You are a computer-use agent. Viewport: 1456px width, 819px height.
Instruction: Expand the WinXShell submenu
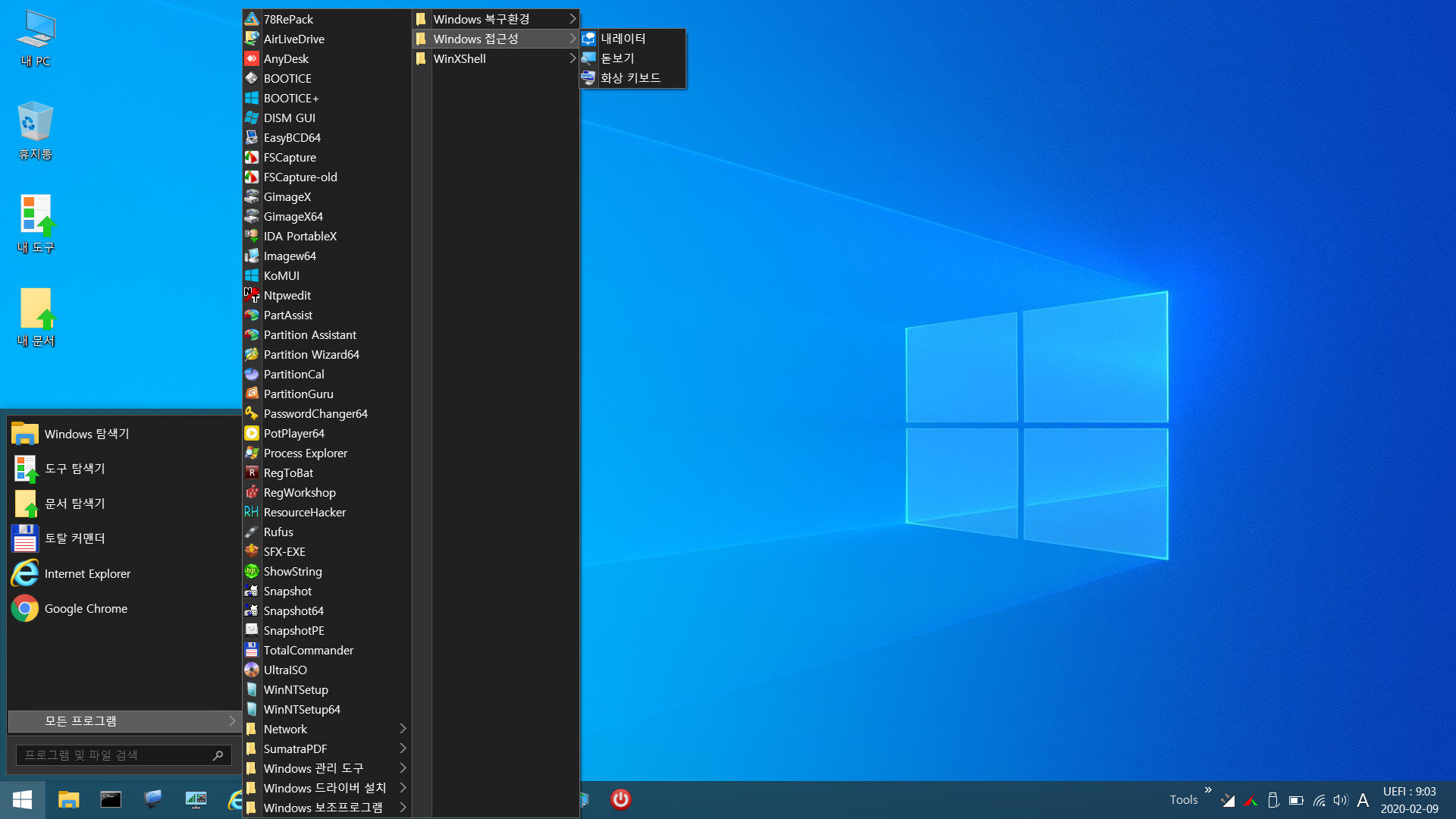[496, 58]
